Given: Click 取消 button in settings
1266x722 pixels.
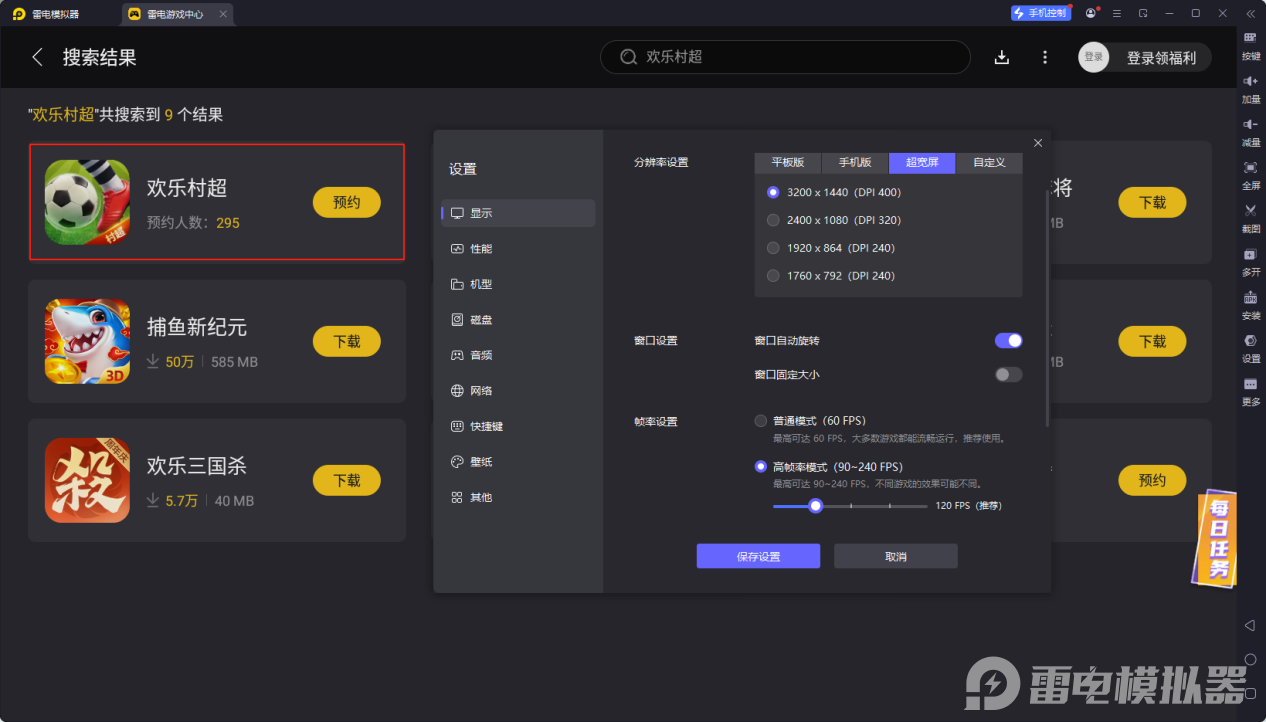Looking at the screenshot, I should [896, 557].
